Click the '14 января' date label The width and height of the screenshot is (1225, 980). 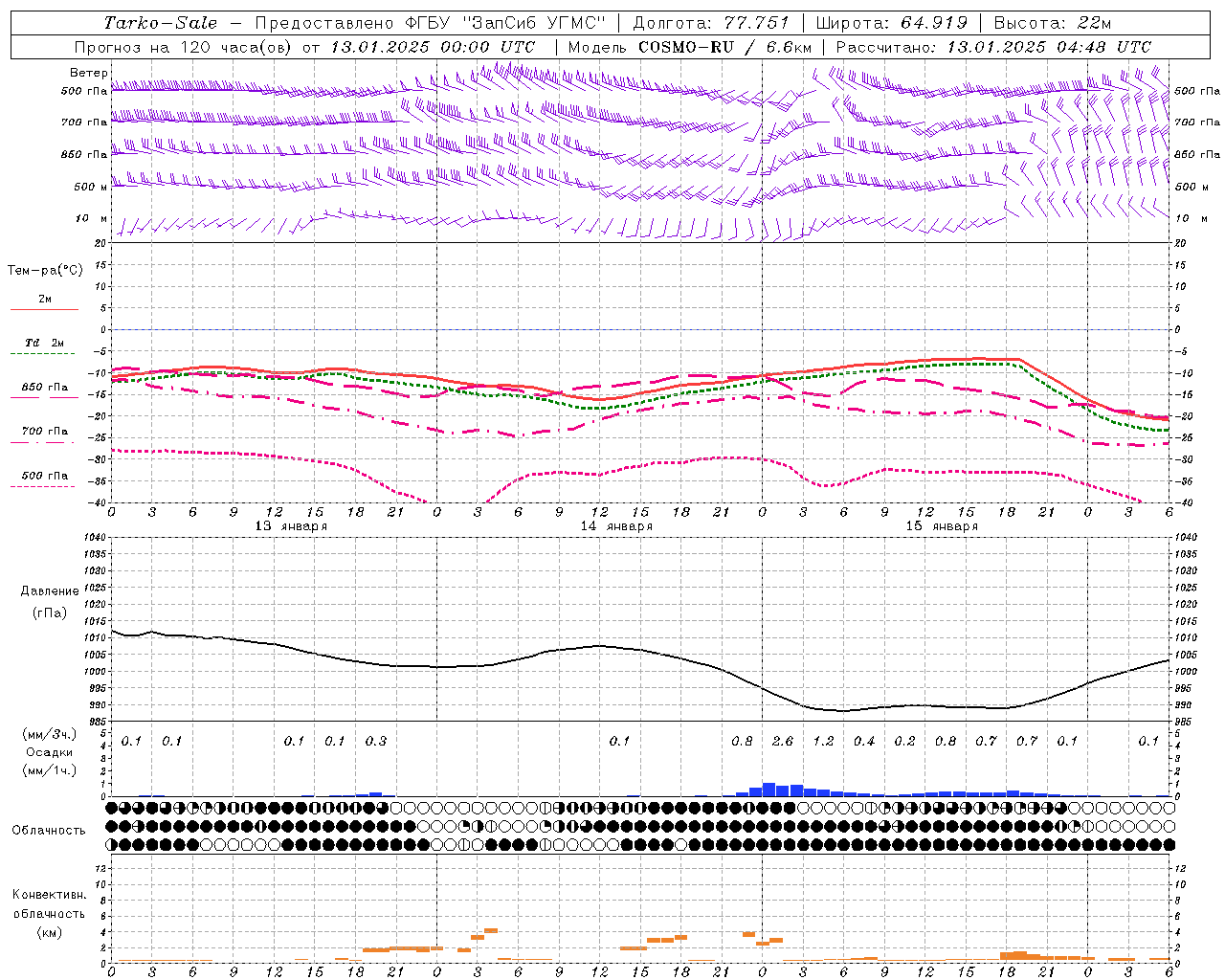[616, 526]
